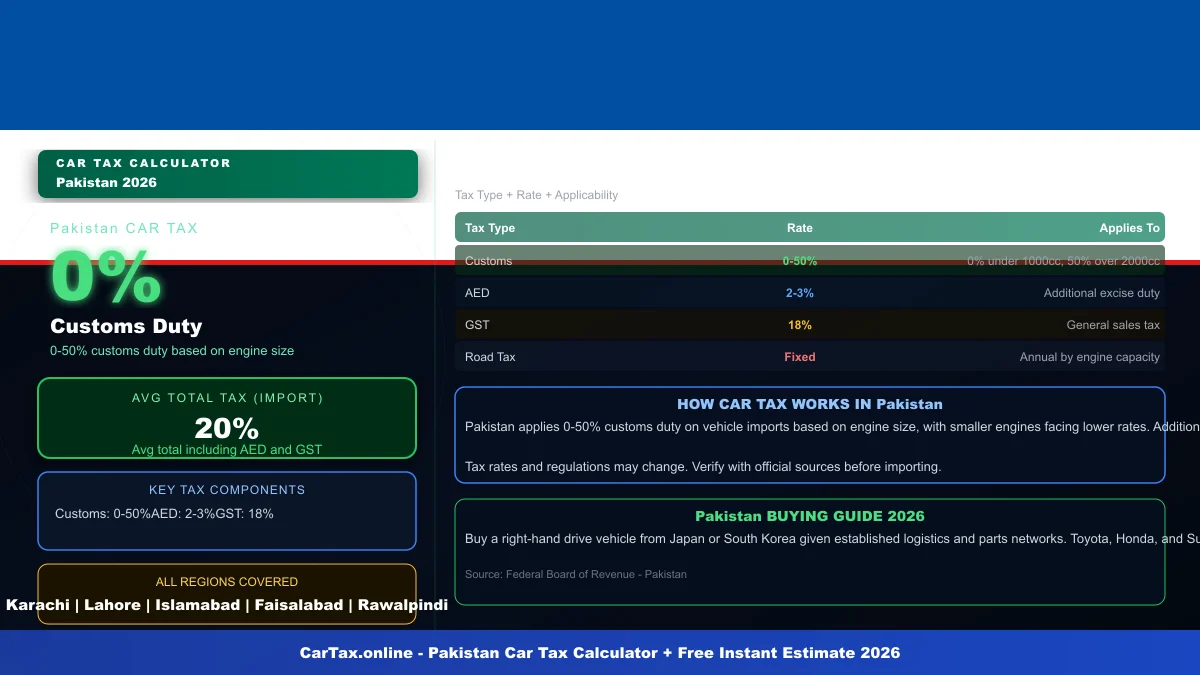Select the 'Road Tax' table row label
Viewport: 1200px width, 675px height.
click(x=490, y=357)
